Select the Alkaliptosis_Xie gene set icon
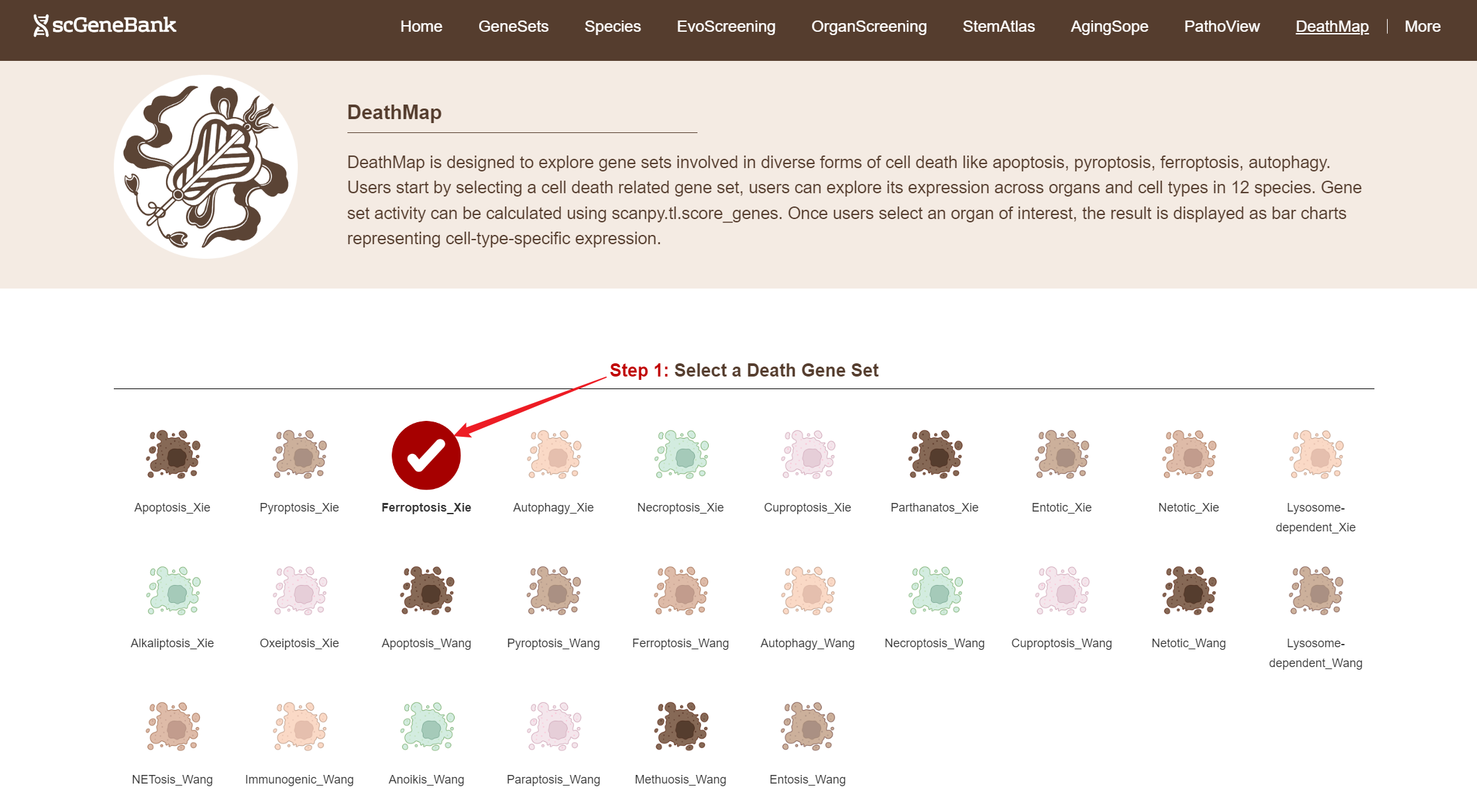1477x812 pixels. (173, 591)
